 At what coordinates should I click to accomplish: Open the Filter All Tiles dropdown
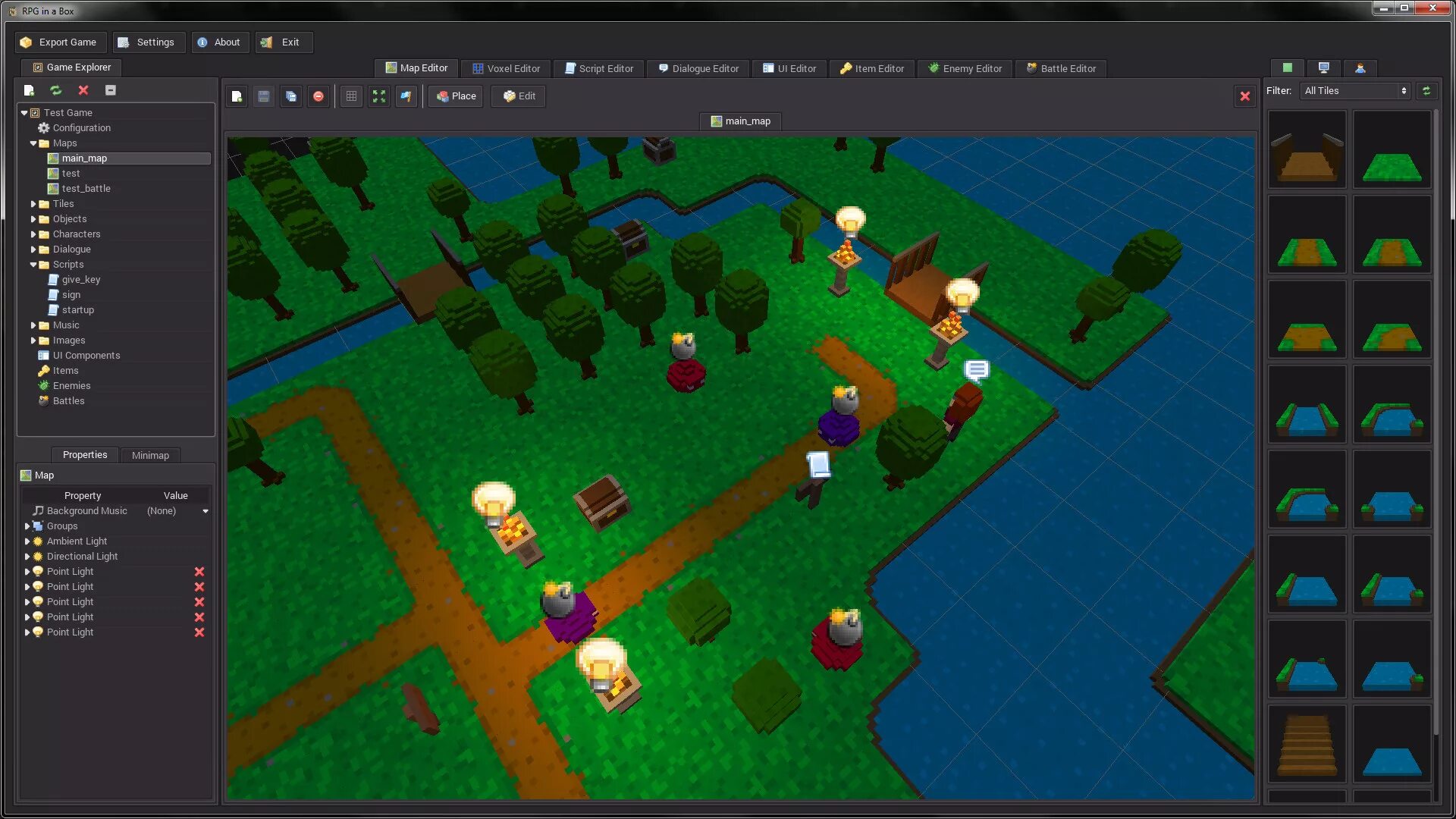[x=1355, y=91]
